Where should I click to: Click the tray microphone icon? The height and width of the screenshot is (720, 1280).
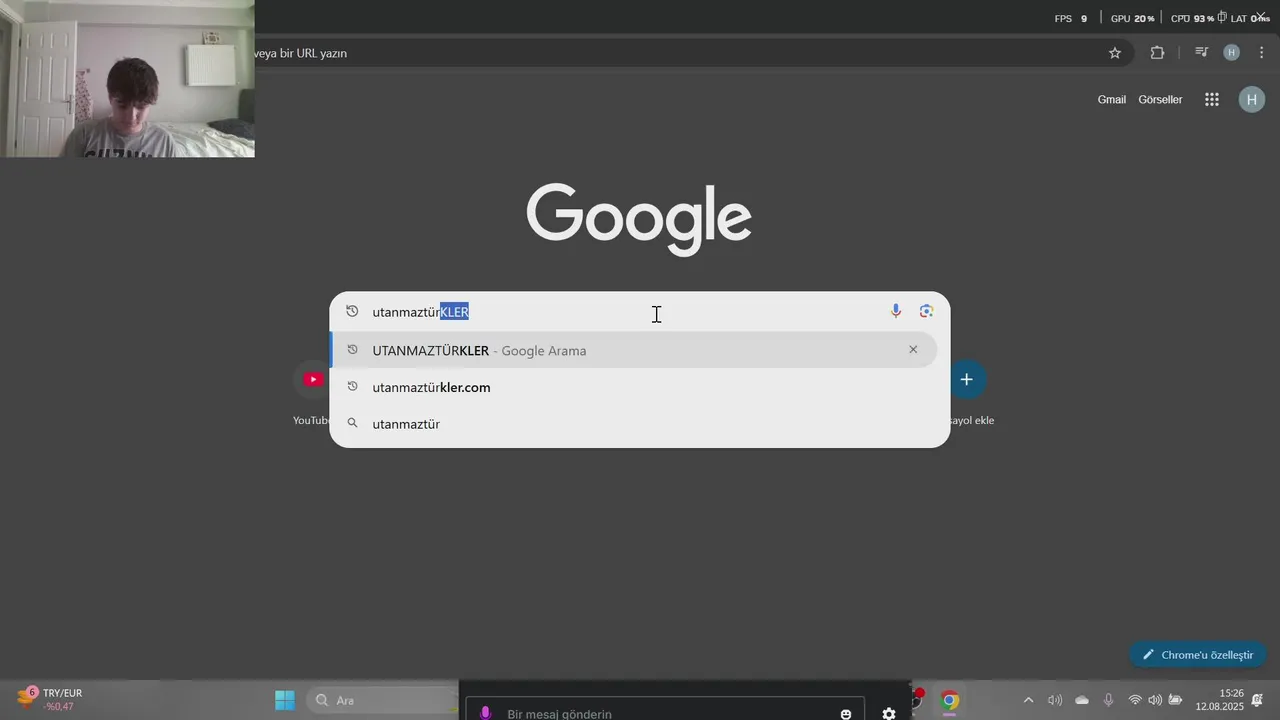click(1108, 700)
